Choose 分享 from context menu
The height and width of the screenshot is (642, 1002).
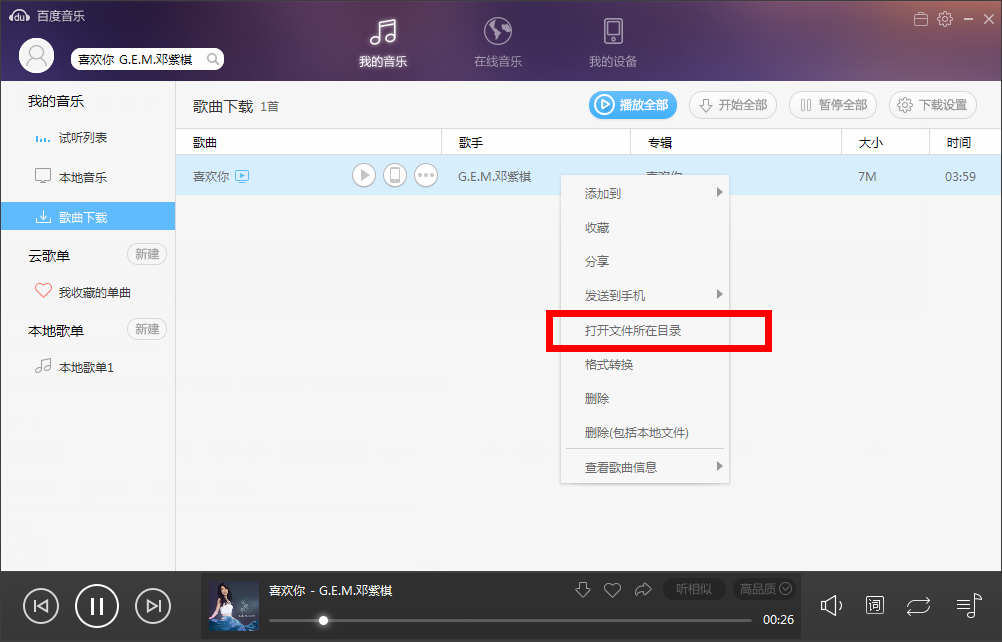pos(645,261)
